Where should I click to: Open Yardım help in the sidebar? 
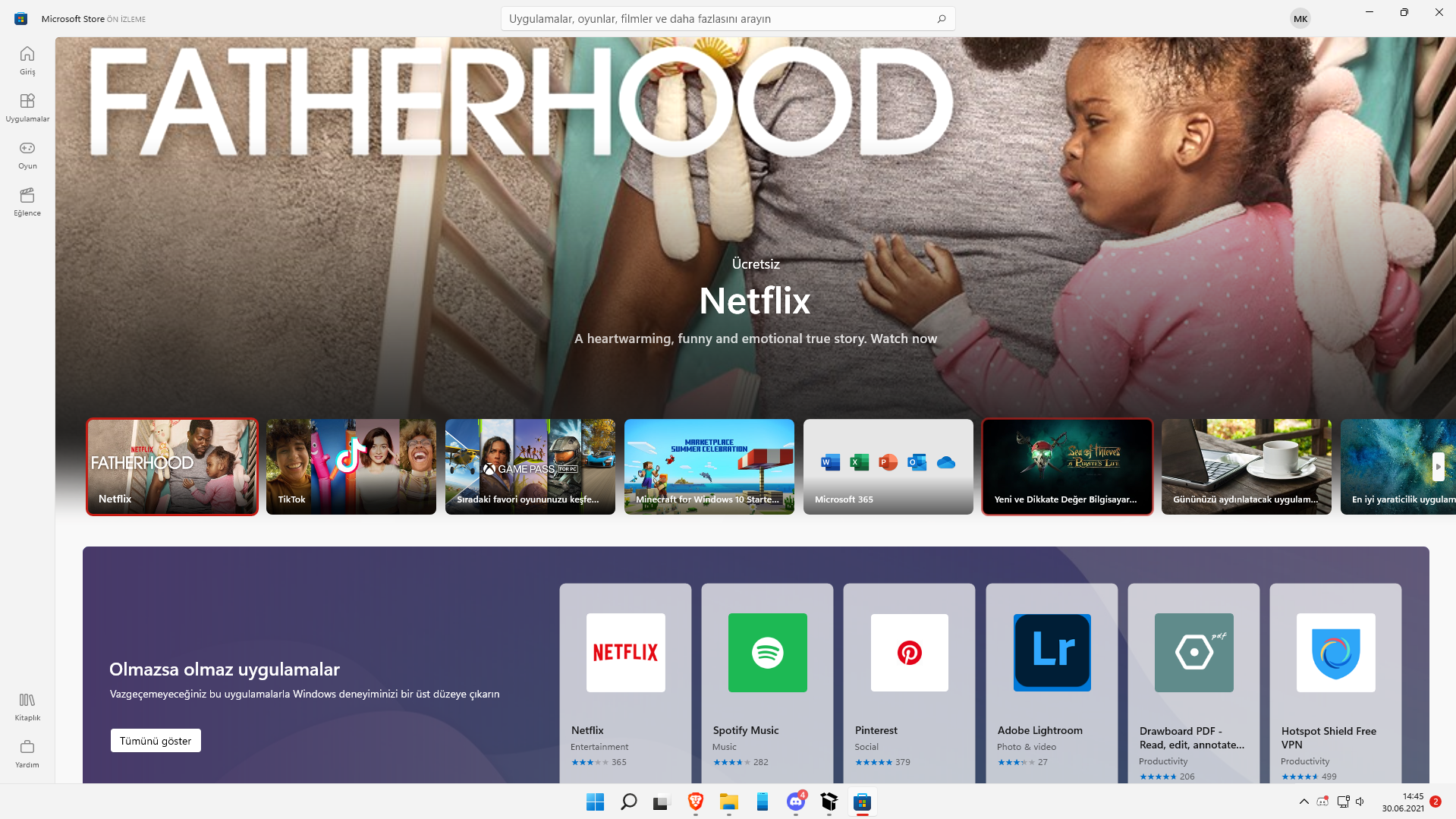tap(27, 754)
